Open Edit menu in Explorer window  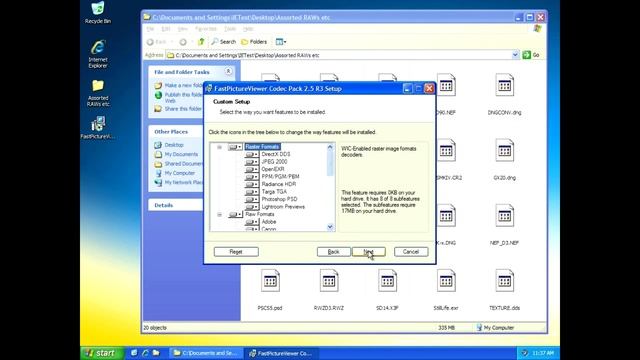(166, 29)
